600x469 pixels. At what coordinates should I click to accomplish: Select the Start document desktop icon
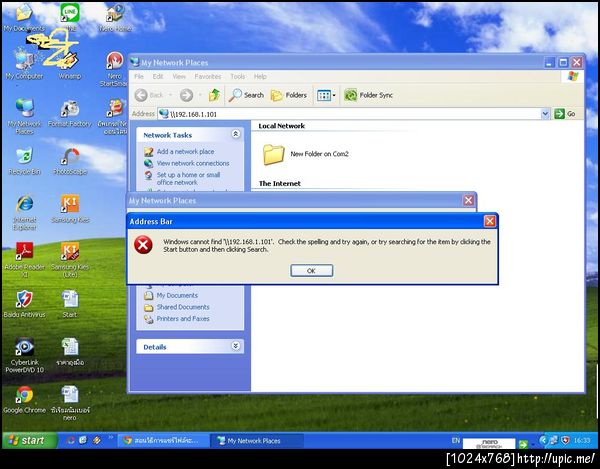pyautogui.click(x=70, y=304)
